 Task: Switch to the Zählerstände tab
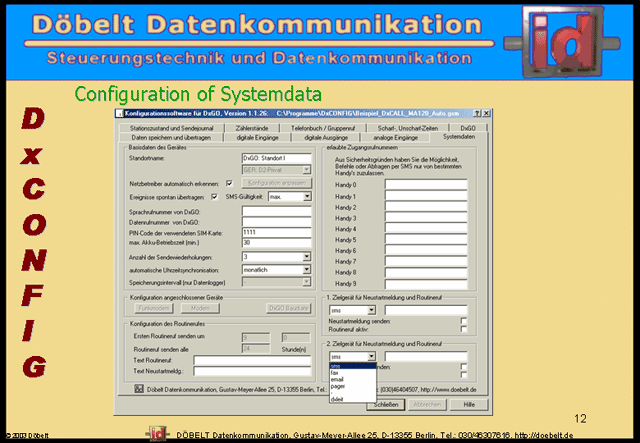252,128
